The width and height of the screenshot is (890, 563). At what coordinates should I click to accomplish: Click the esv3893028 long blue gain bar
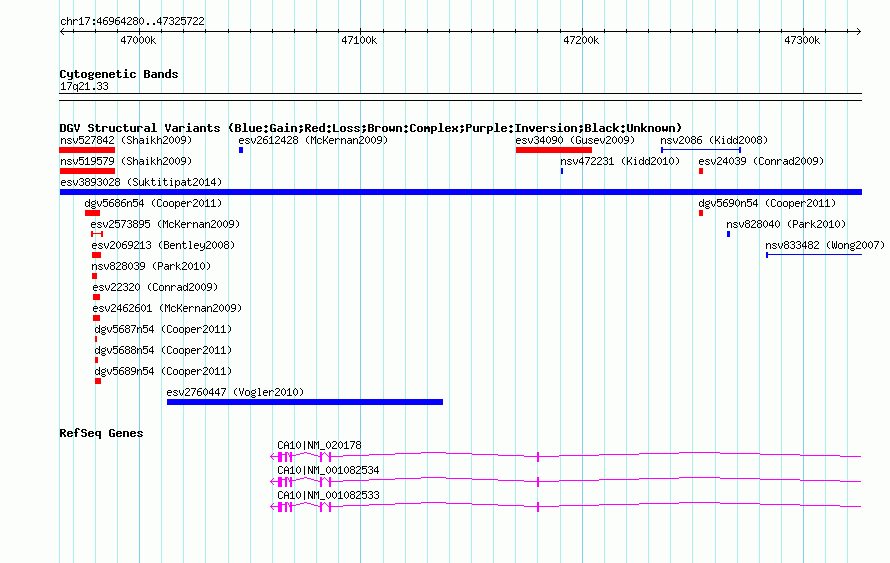pos(461,192)
